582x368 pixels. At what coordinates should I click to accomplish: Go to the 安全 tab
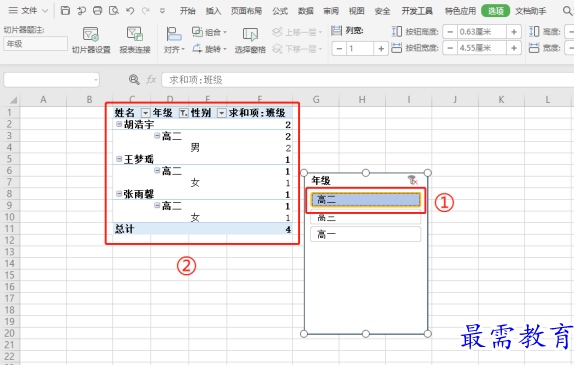(x=382, y=11)
